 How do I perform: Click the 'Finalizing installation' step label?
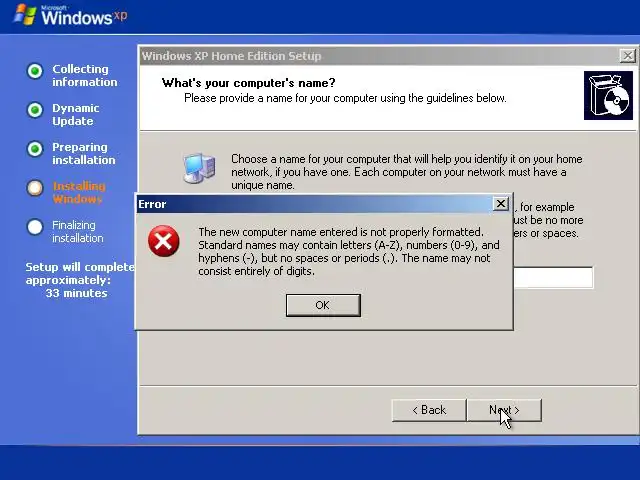(x=78, y=231)
